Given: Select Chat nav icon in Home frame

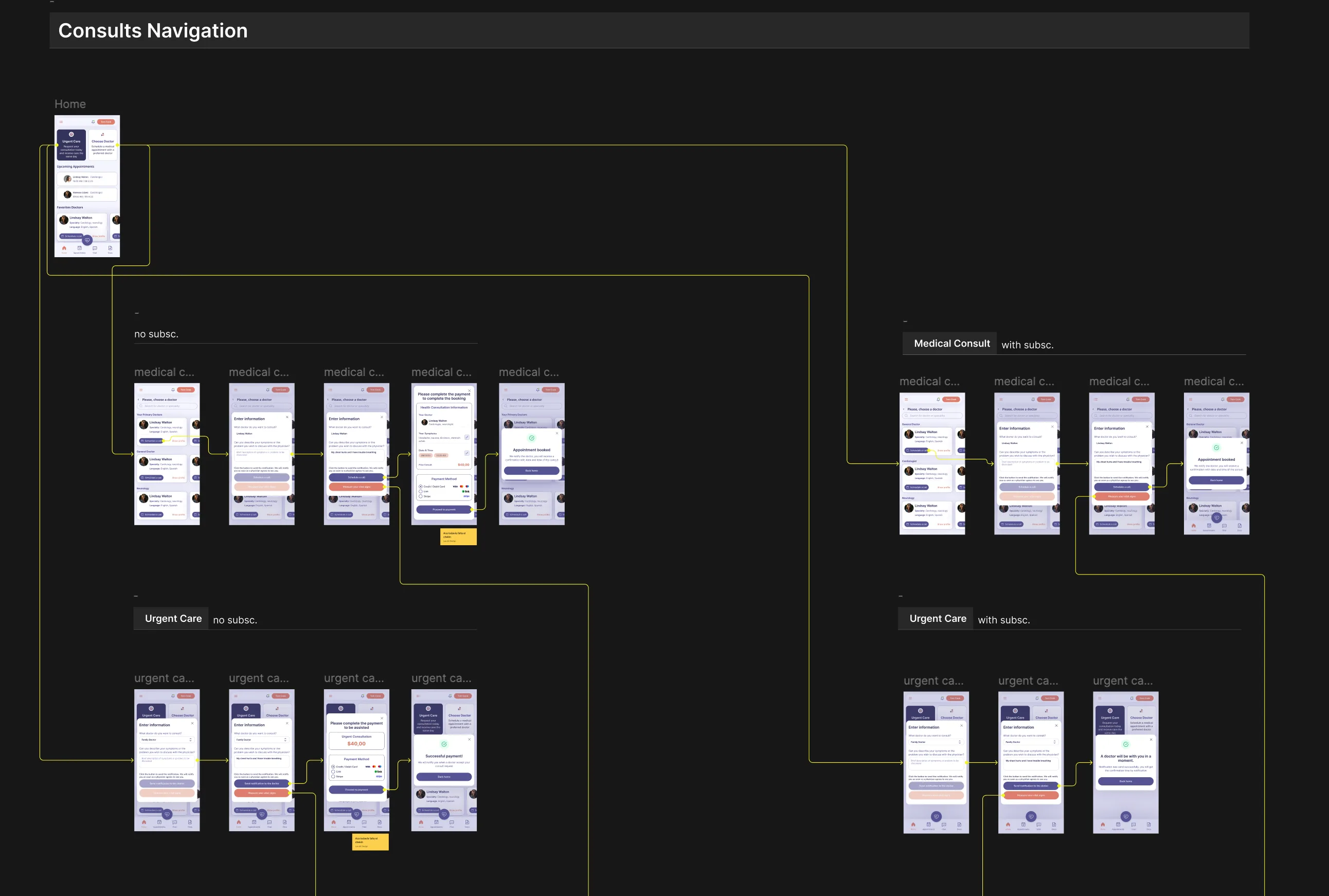Looking at the screenshot, I should (95, 248).
